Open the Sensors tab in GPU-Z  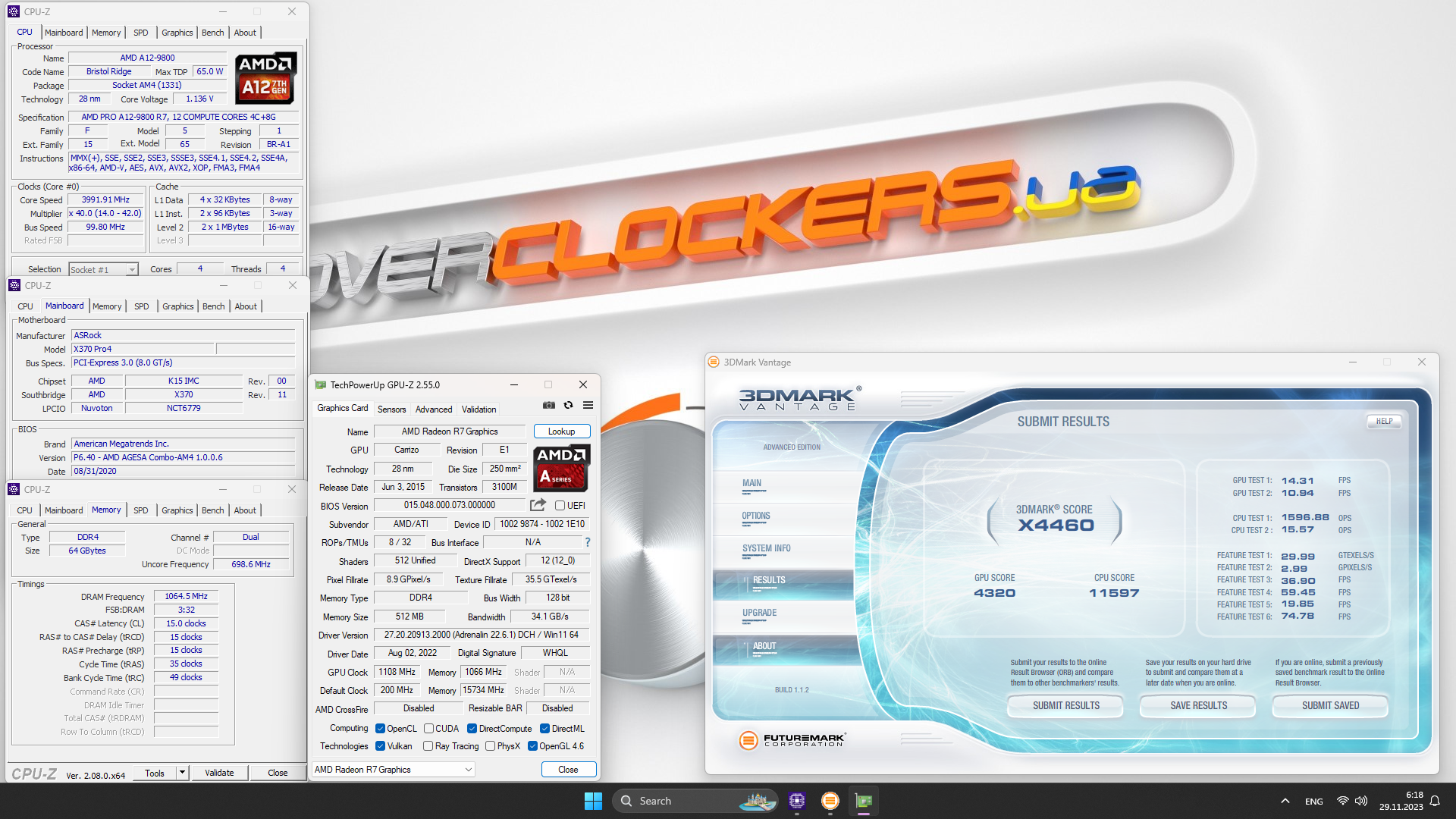[x=392, y=409]
